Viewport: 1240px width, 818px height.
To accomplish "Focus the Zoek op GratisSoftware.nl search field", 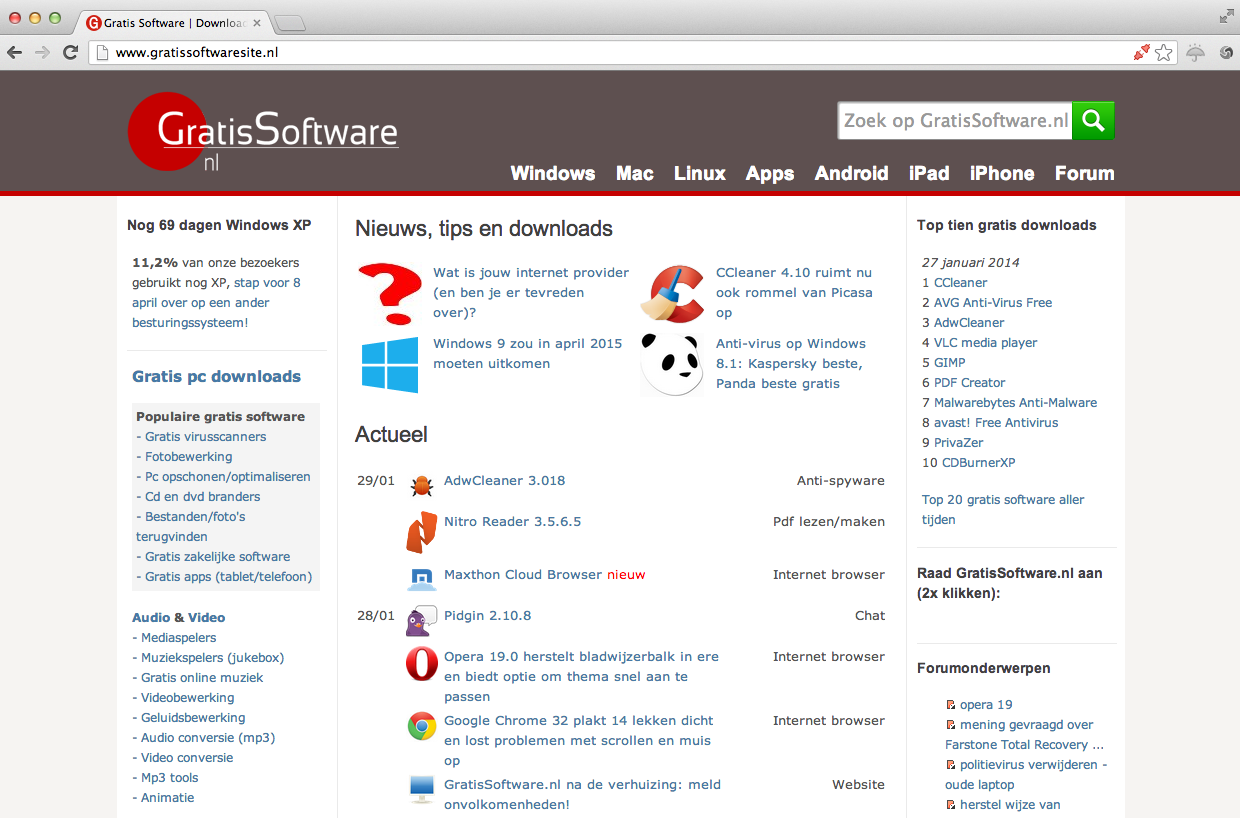I will (x=955, y=121).
